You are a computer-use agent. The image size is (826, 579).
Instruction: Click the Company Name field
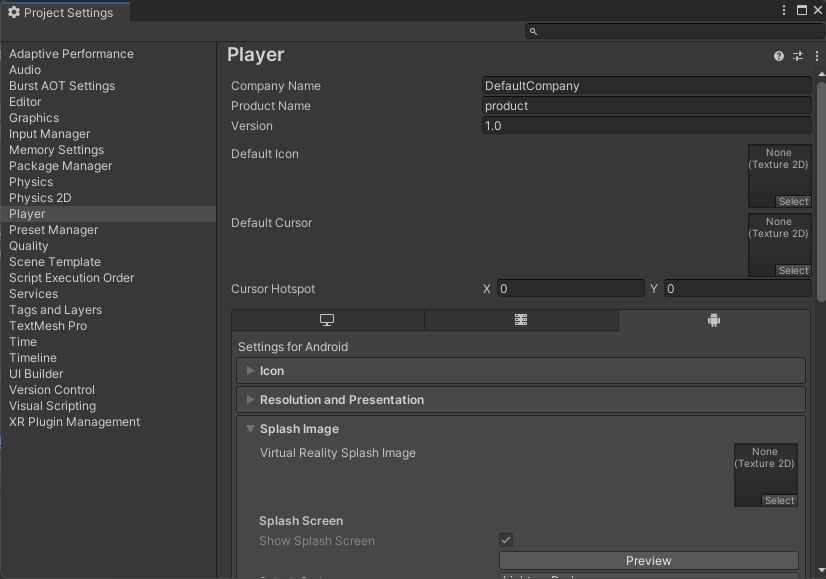(646, 86)
